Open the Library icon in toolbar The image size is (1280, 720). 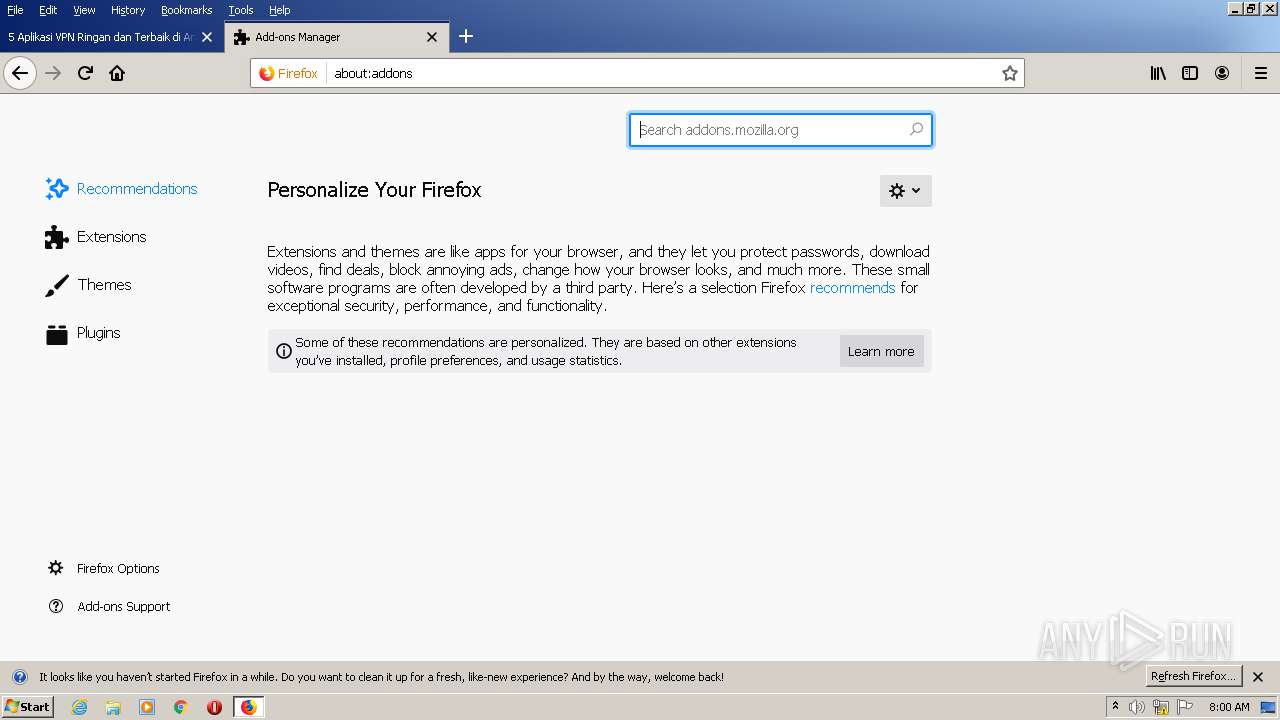pos(1158,73)
